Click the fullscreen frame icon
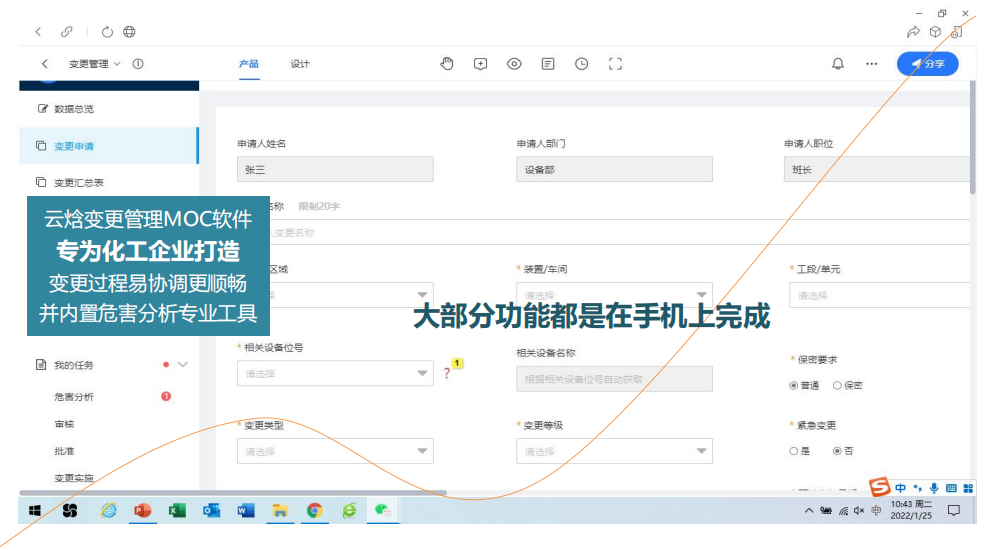985x550 pixels. coord(615,64)
